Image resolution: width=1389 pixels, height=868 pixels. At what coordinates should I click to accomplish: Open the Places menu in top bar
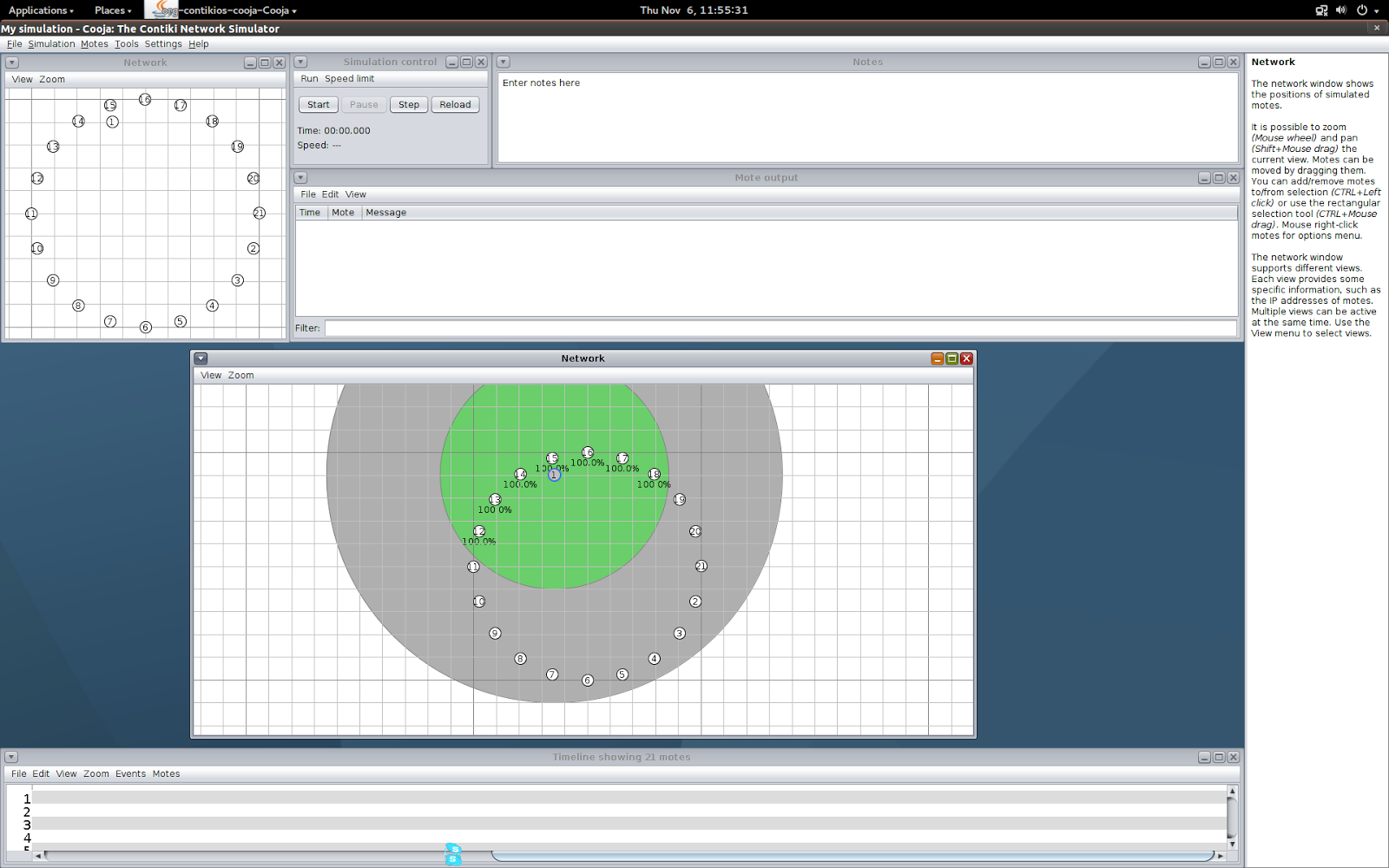pos(113,10)
